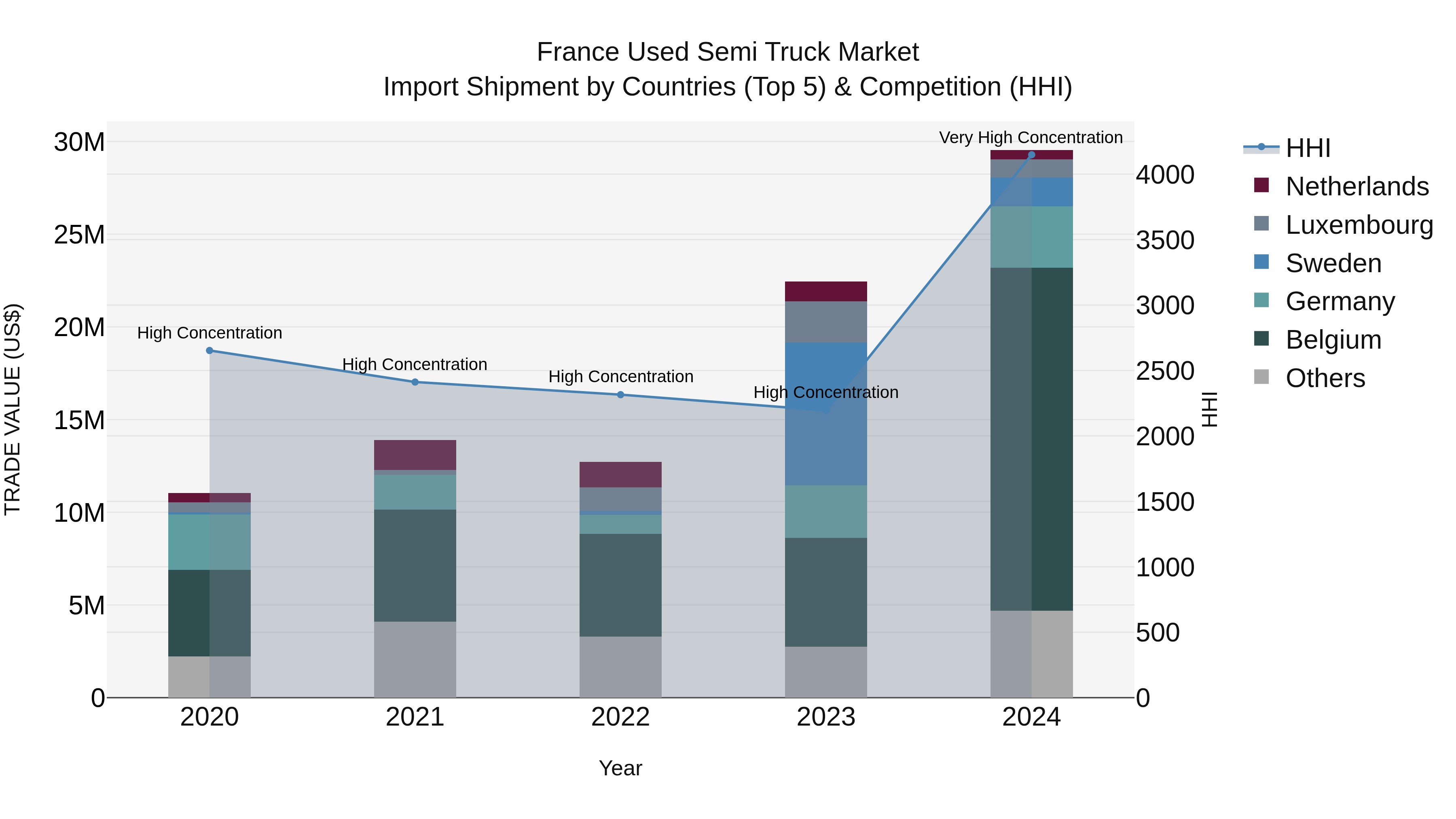The height and width of the screenshot is (819, 1456).
Task: Click the Belgium segment of 2024 bar
Action: click(x=1031, y=439)
